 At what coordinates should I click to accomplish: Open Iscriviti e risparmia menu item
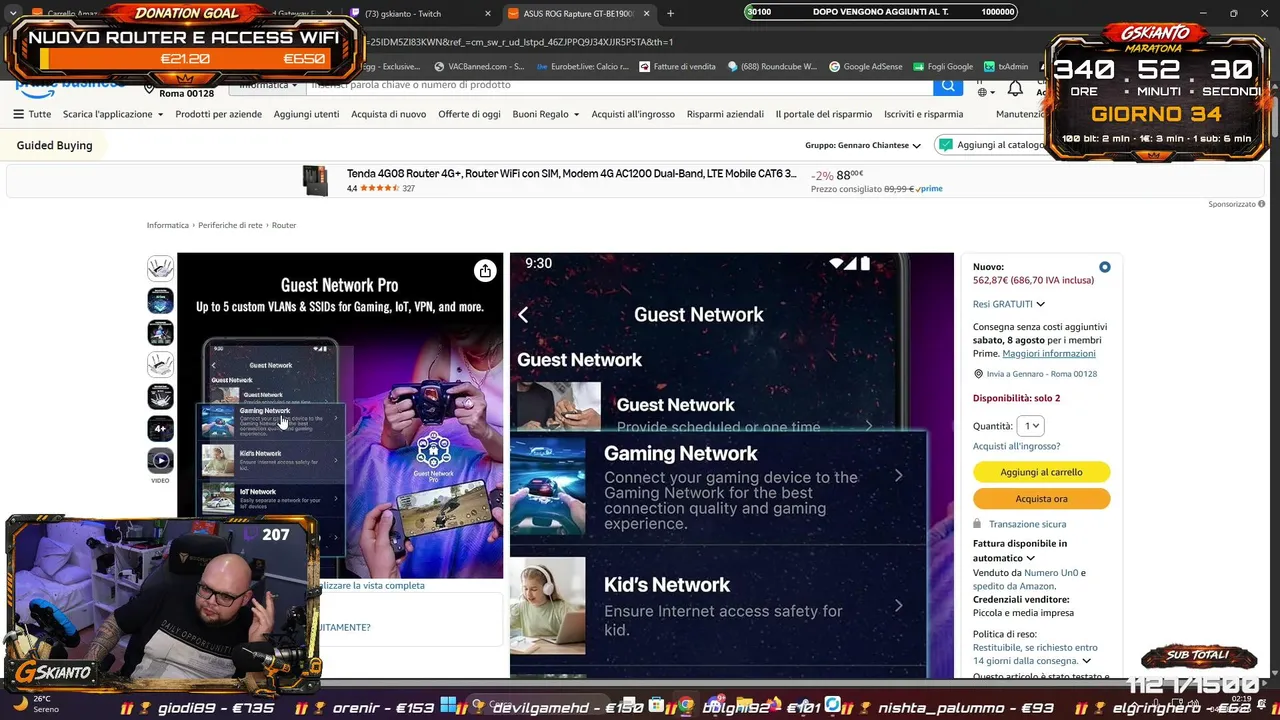click(x=923, y=114)
